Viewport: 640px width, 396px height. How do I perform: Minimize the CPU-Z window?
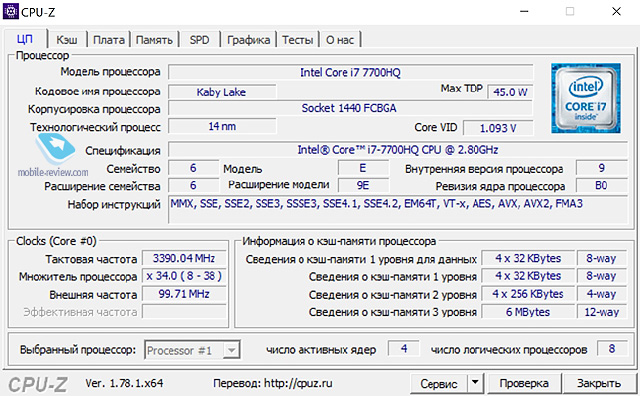pos(524,11)
